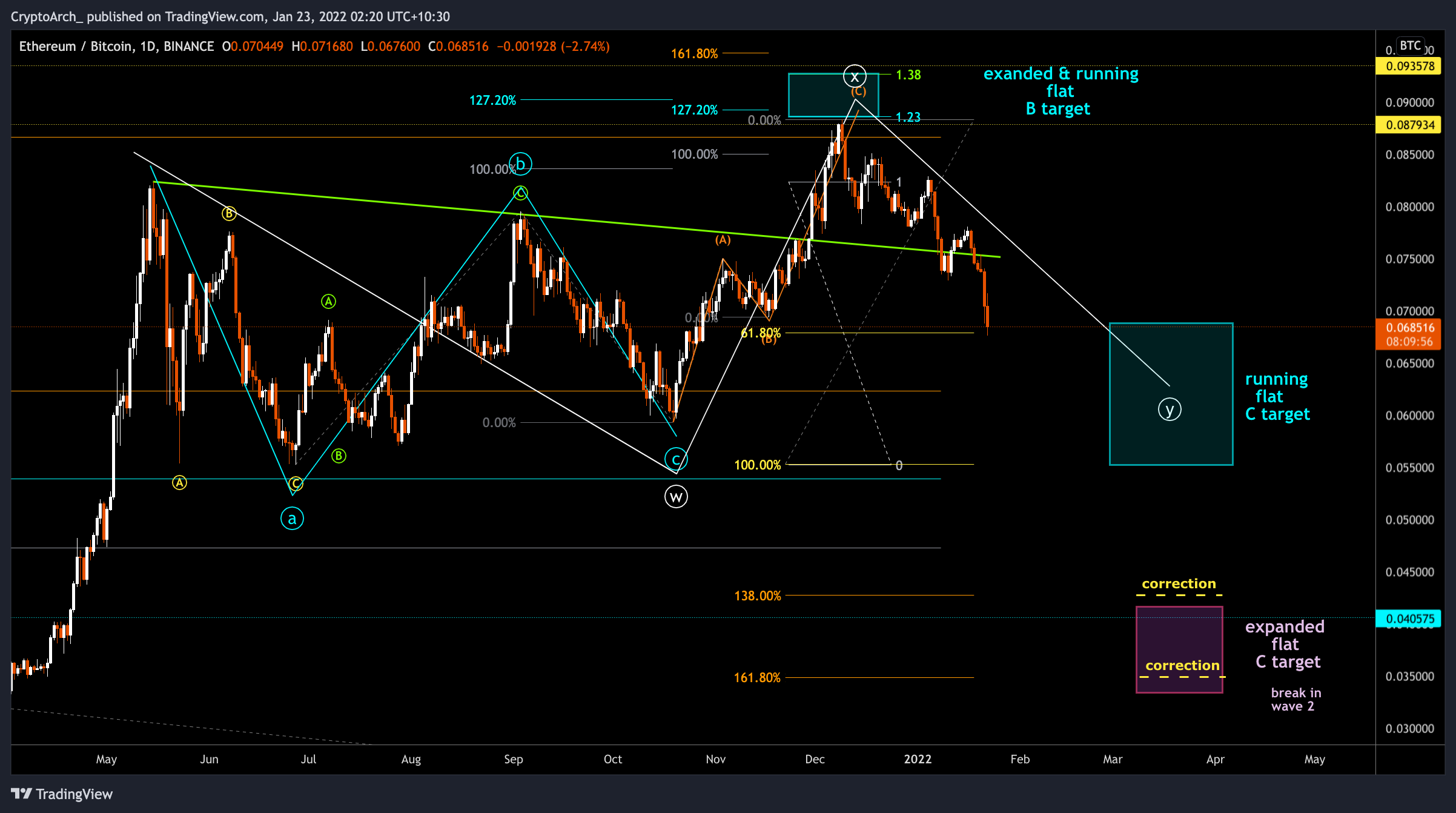The image size is (1456, 813).
Task: Click the yellow circled C marker
Action: [x=296, y=483]
